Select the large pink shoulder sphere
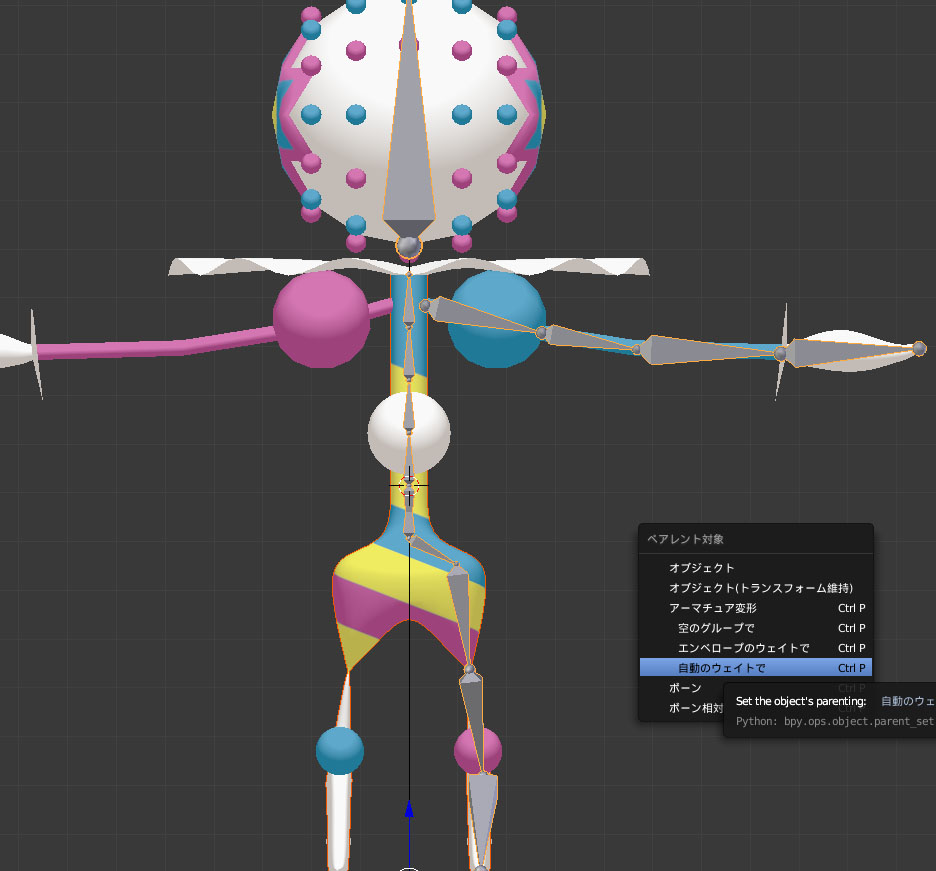Image resolution: width=936 pixels, height=871 pixels. point(321,319)
